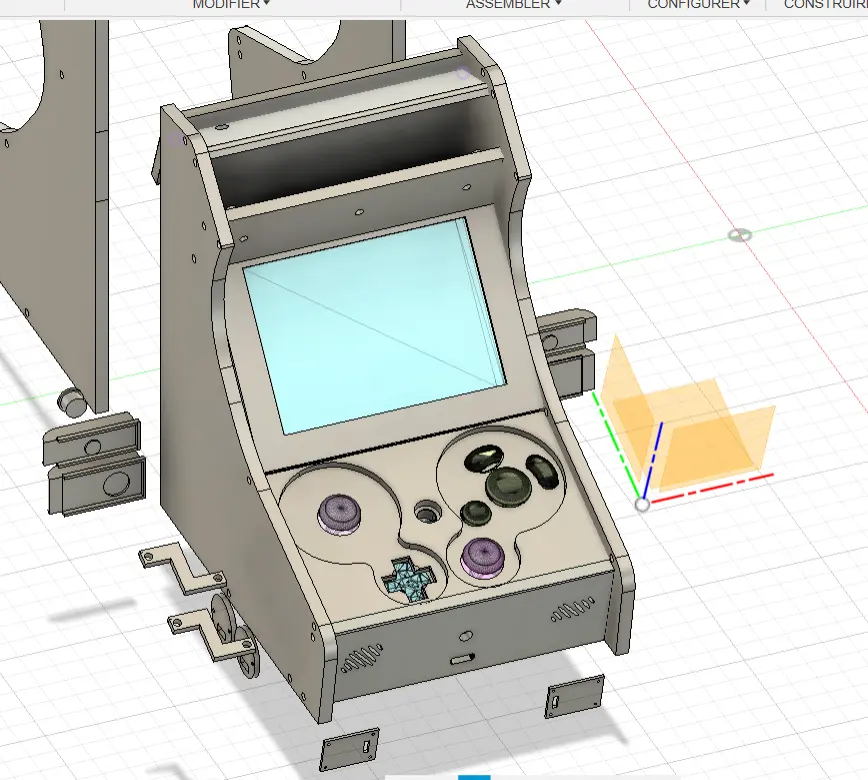The height and width of the screenshot is (780, 868).
Task: Select the red X axis line
Action: [712, 488]
